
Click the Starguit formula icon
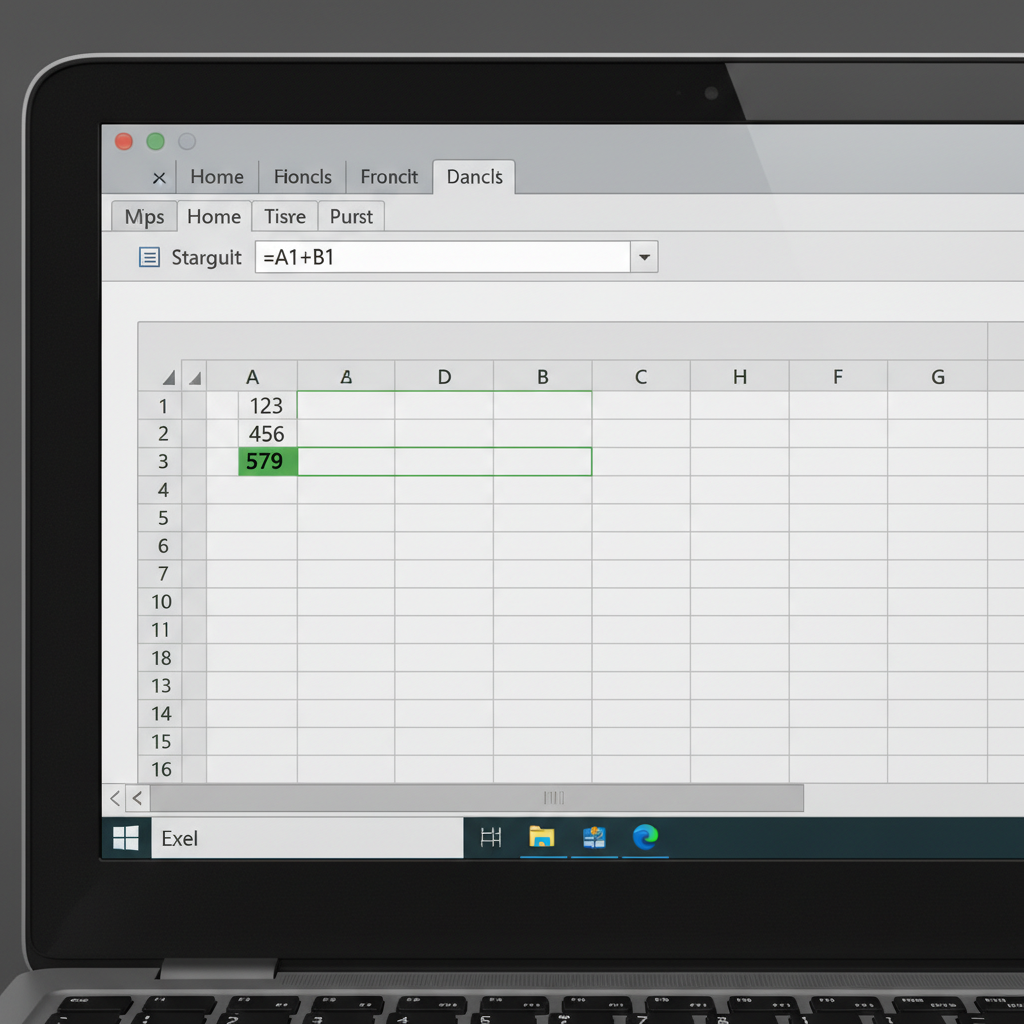coord(148,257)
